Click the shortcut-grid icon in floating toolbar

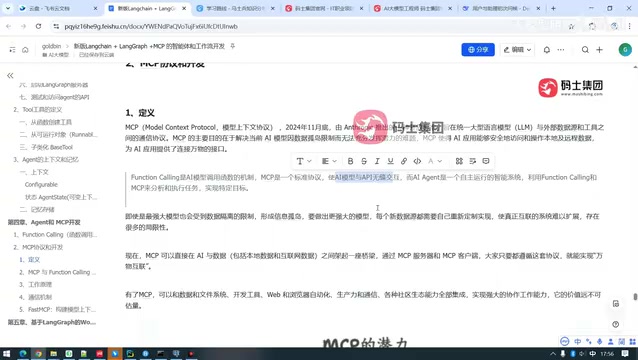pos(459,161)
